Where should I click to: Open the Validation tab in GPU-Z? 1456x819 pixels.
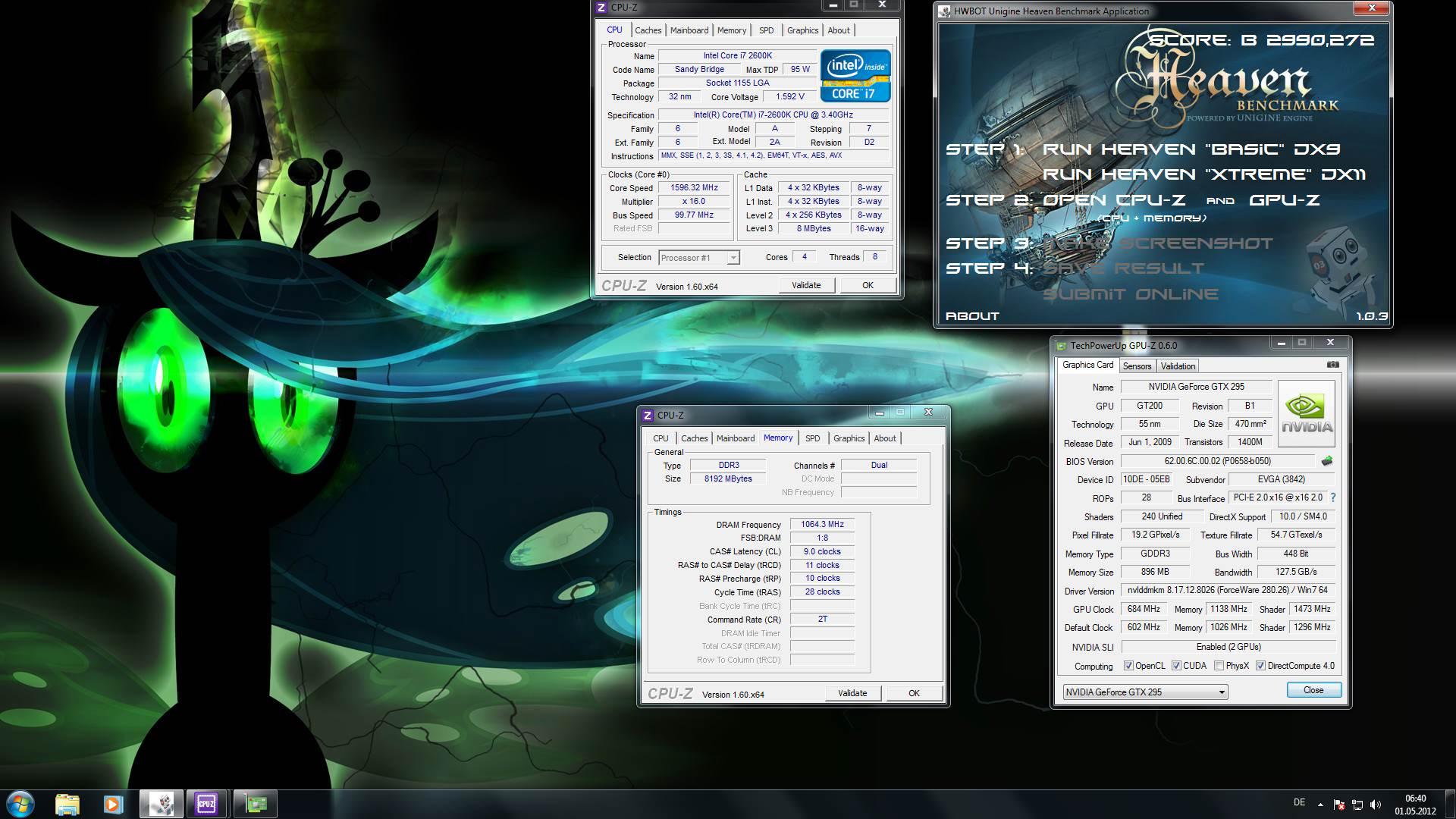[x=1178, y=366]
